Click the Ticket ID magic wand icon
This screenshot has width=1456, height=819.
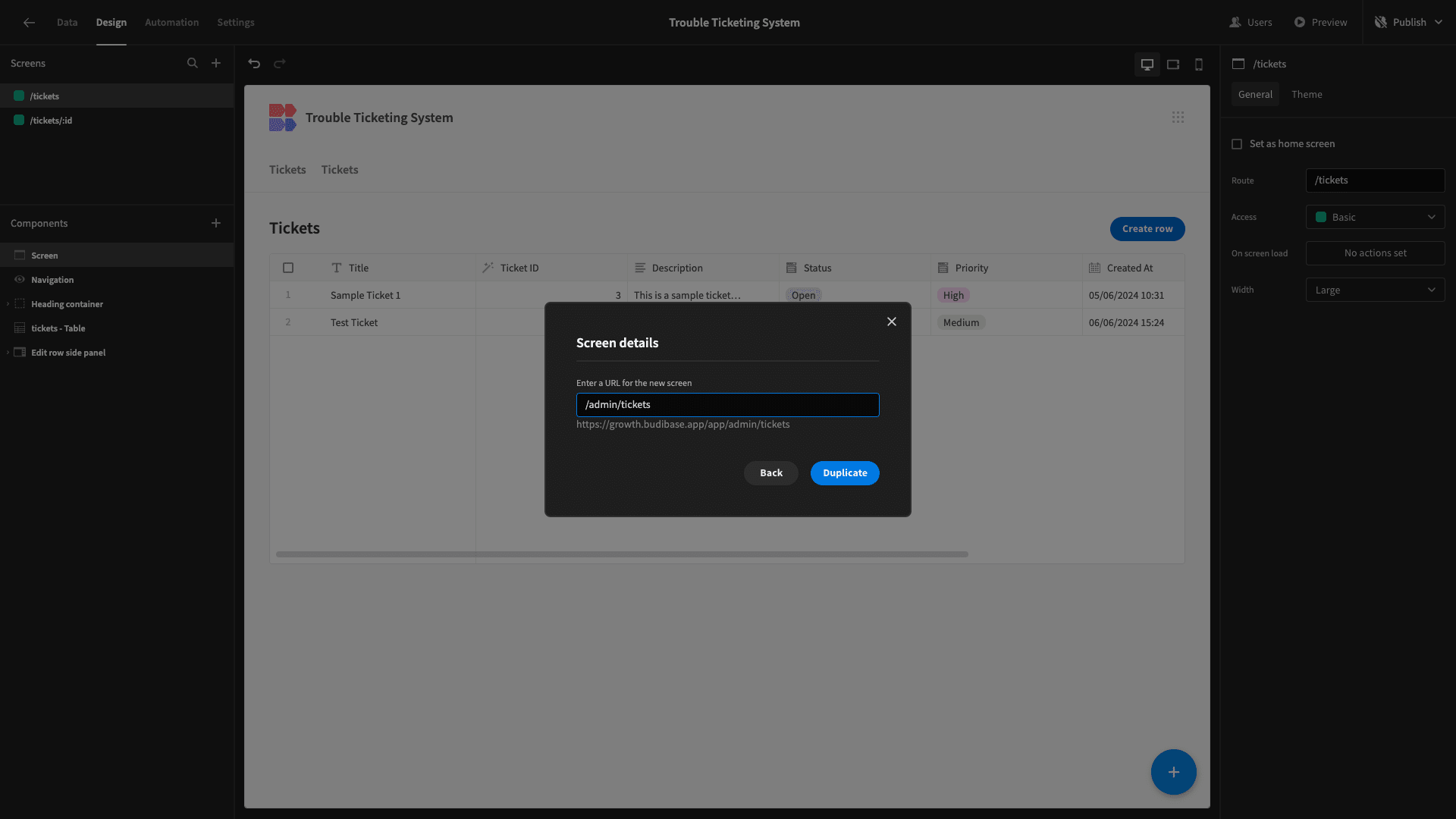(488, 268)
